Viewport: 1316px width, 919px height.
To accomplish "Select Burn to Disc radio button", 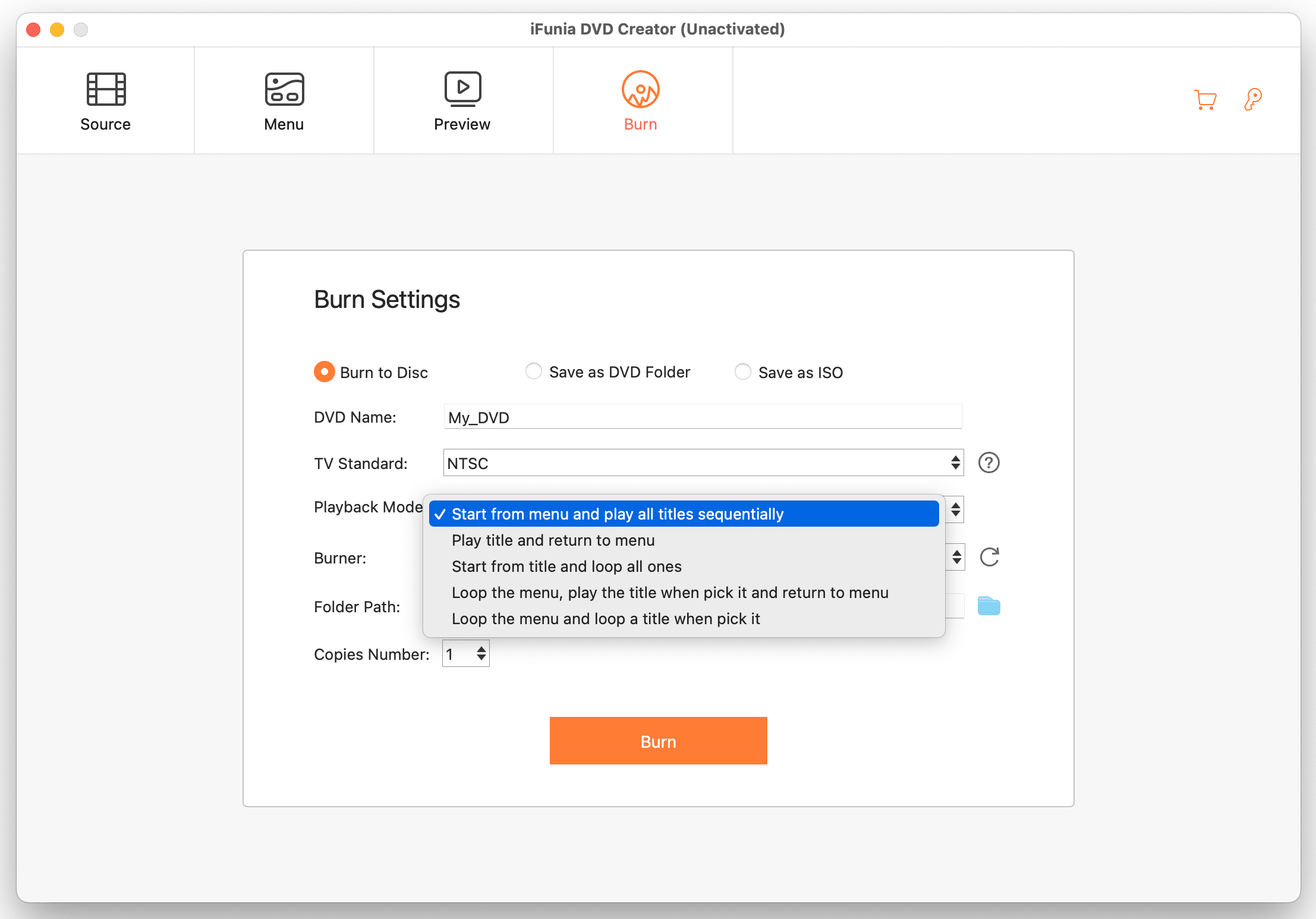I will tap(324, 372).
